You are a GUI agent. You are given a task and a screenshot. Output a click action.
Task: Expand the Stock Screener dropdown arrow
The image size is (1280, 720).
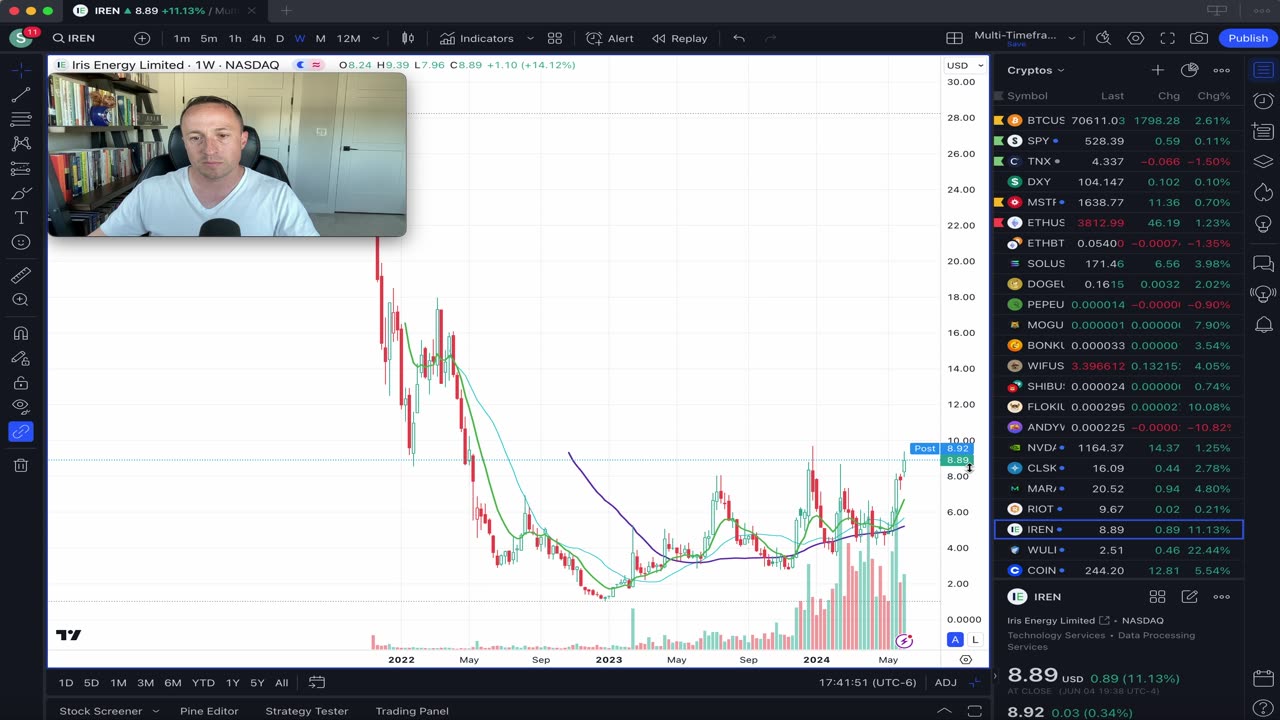pos(155,711)
